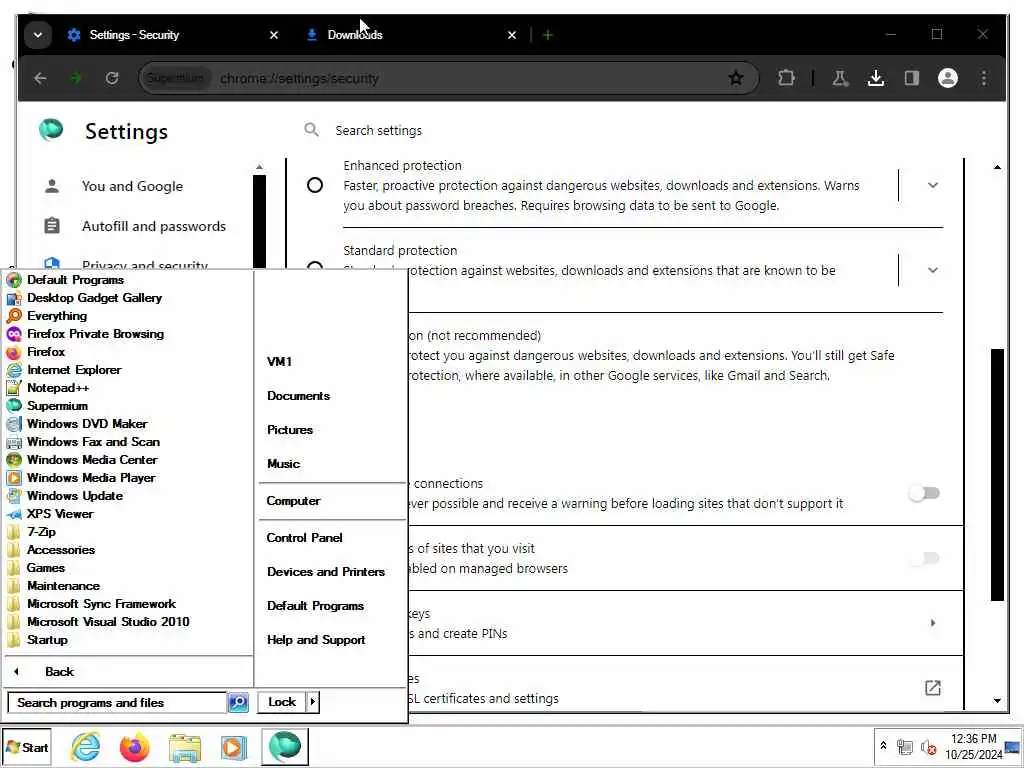Screen dimensions: 1024x768
Task: Switch to the Settings - Security tab
Action: pyautogui.click(x=134, y=35)
